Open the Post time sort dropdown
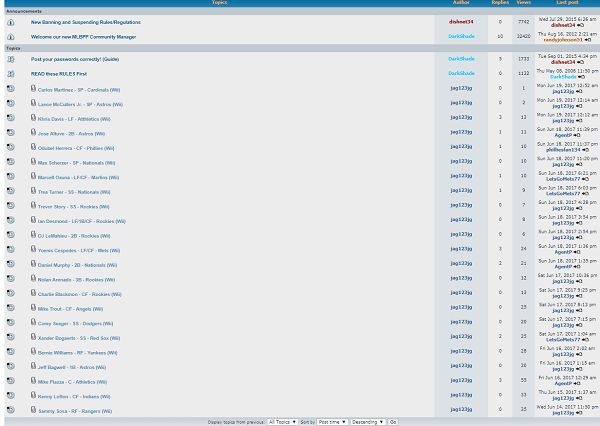 pos(332,422)
